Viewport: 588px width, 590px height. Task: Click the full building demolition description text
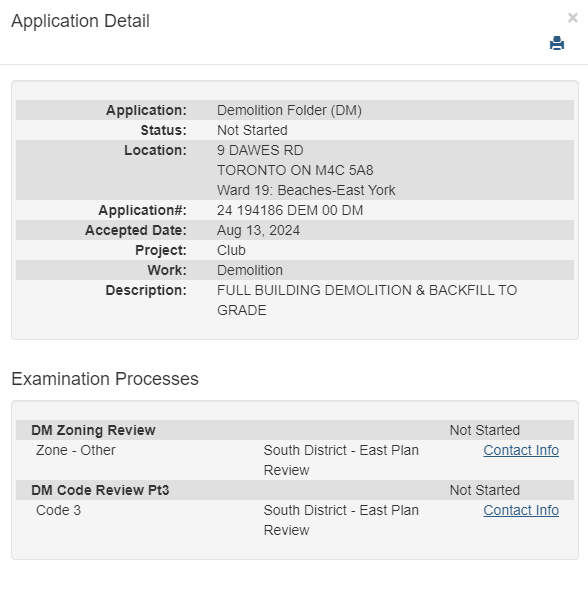point(367,300)
